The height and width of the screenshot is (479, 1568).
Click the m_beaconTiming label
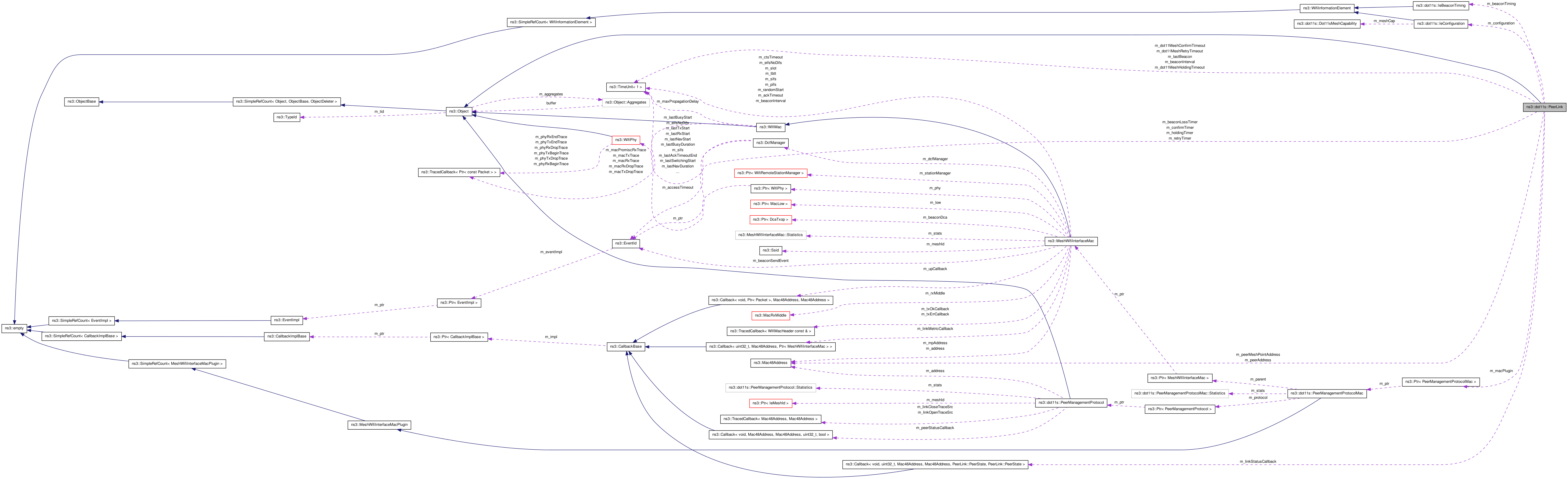point(1501,4)
